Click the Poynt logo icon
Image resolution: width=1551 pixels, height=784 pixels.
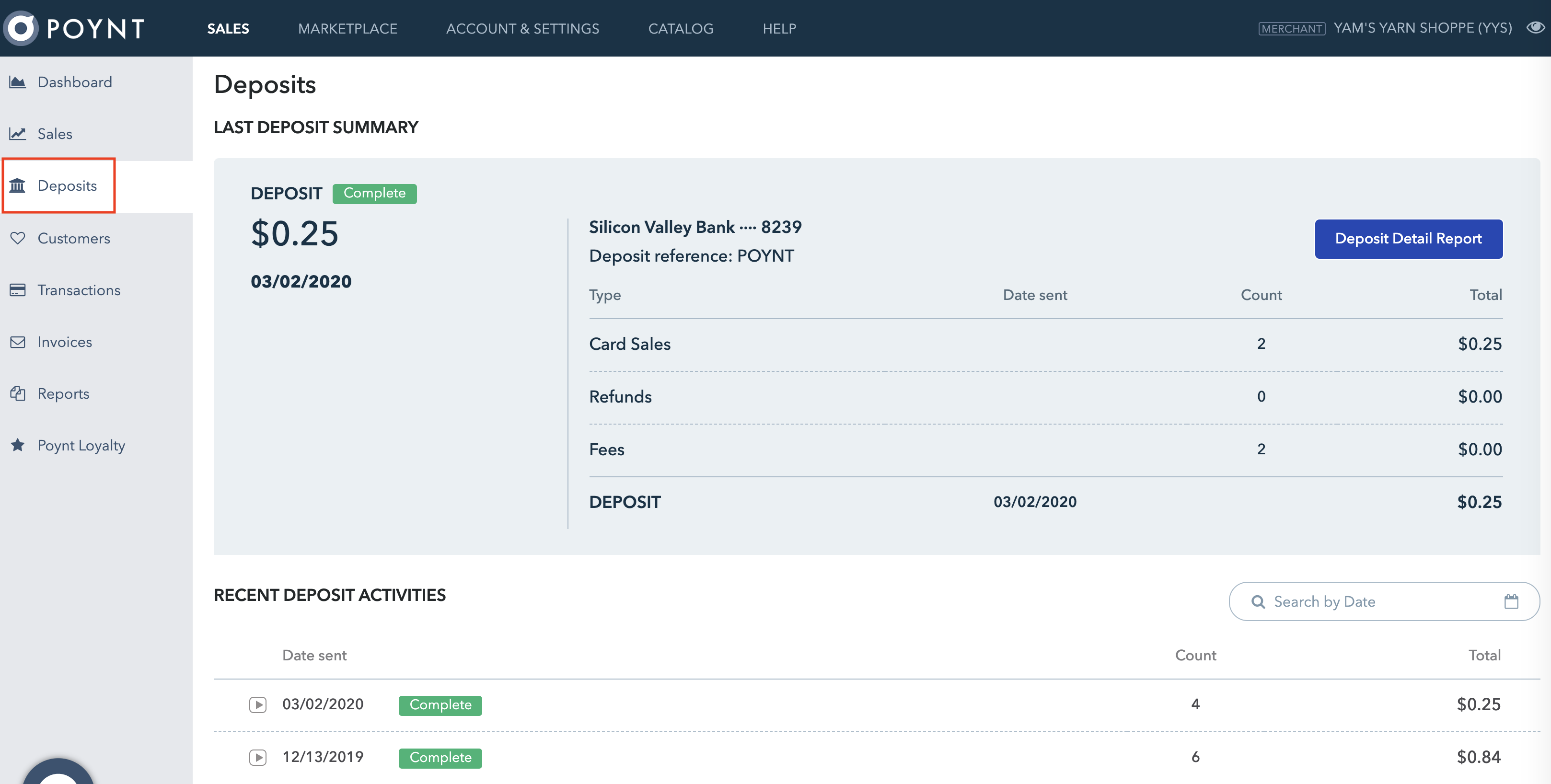click(21, 28)
